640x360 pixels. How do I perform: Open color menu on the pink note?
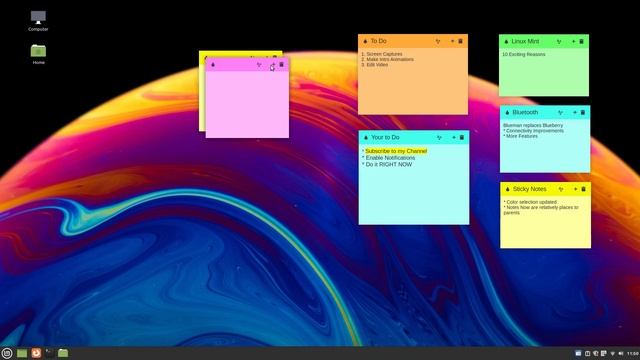213,65
